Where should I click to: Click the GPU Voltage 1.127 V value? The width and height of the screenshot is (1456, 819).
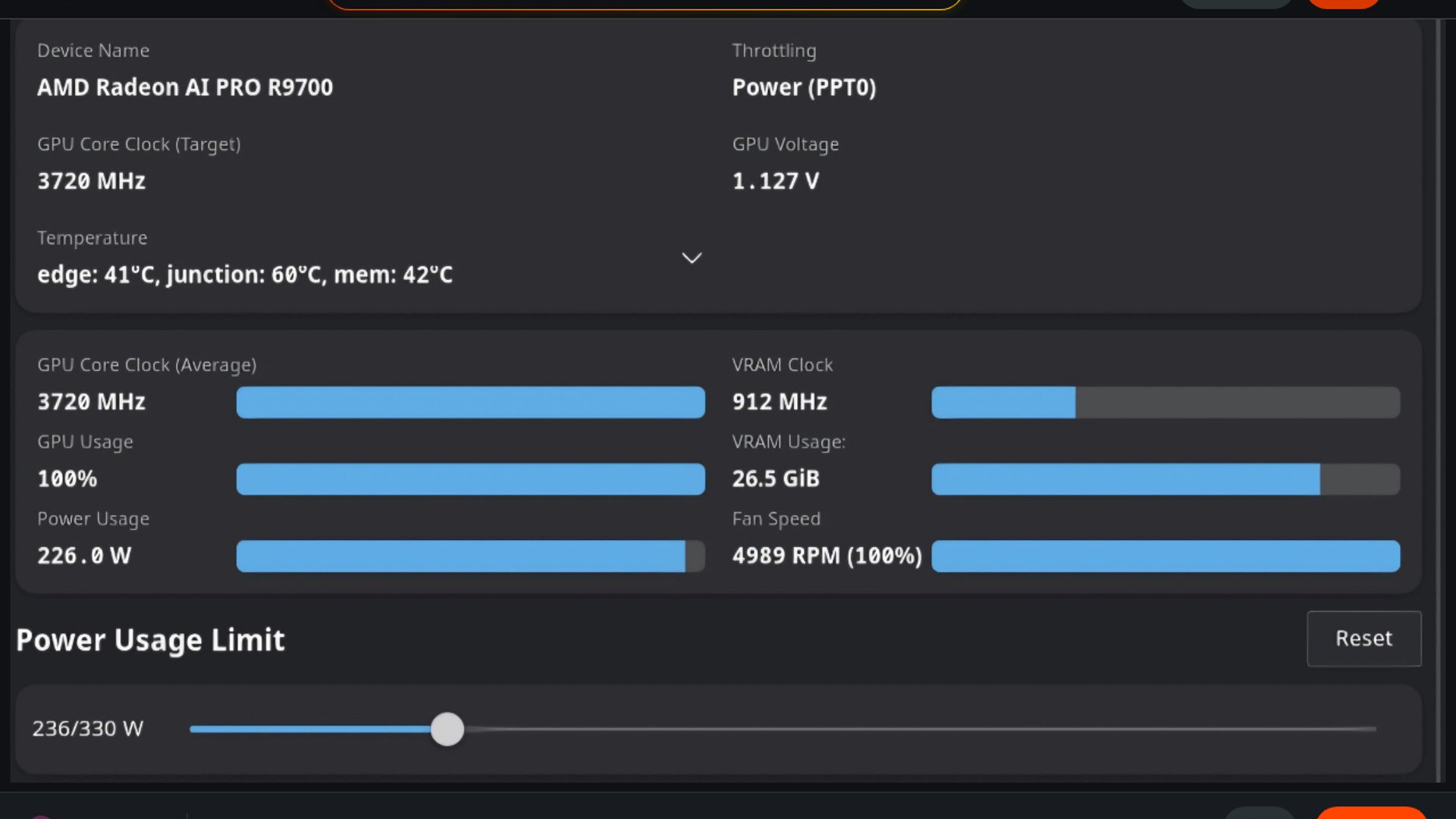click(x=775, y=181)
